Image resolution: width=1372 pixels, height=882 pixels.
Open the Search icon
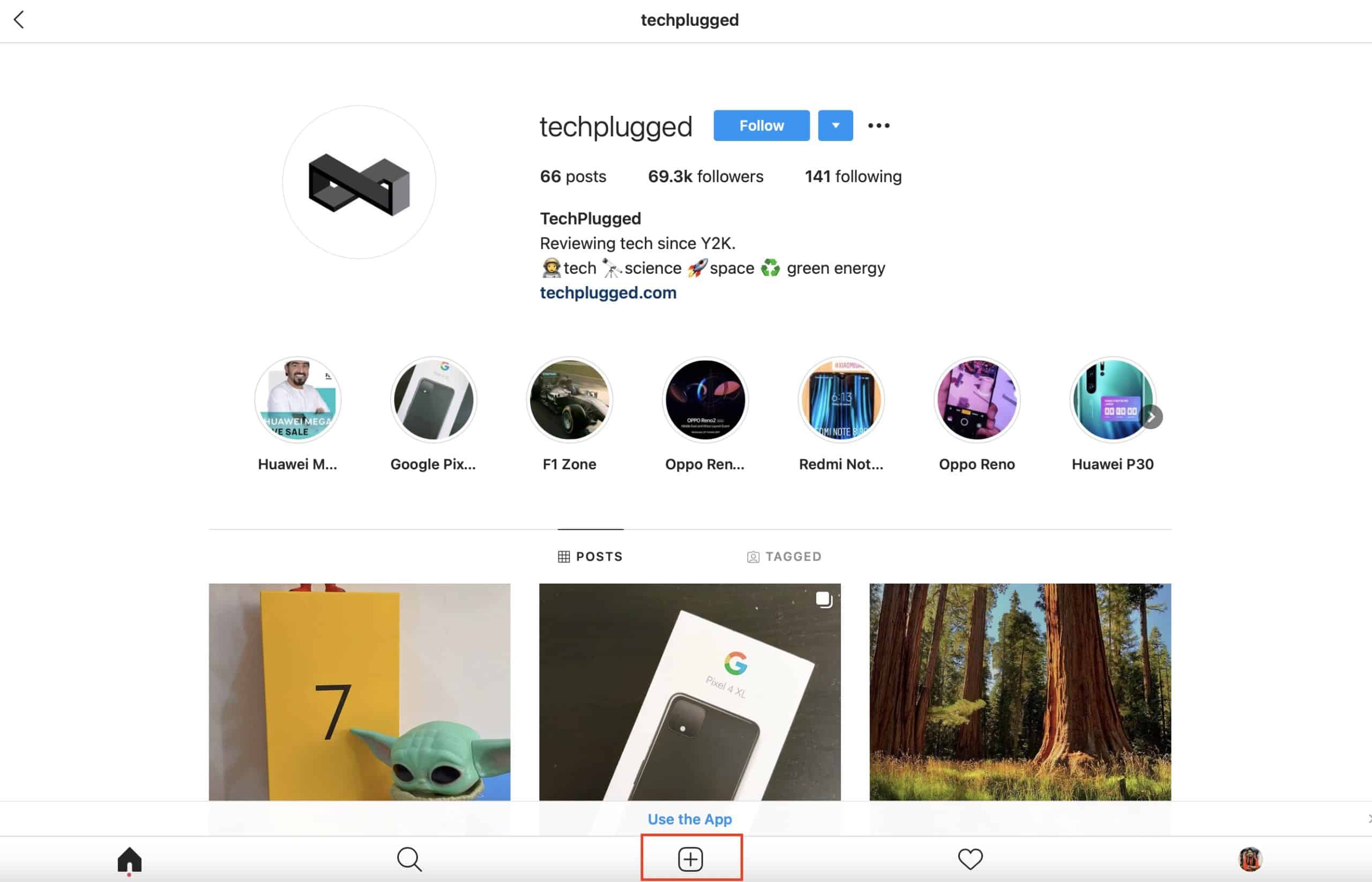tap(409, 858)
